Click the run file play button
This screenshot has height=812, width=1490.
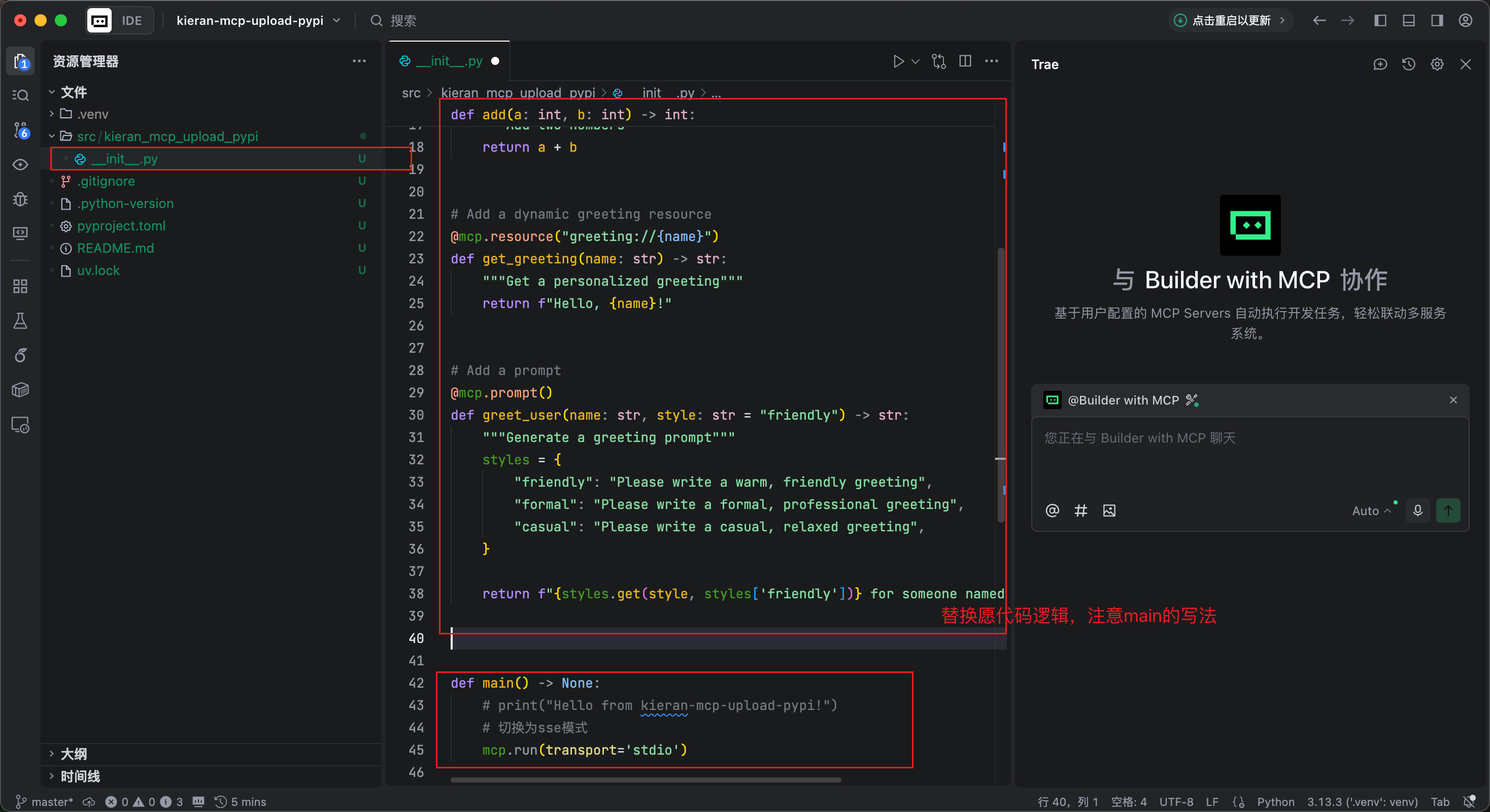(898, 61)
